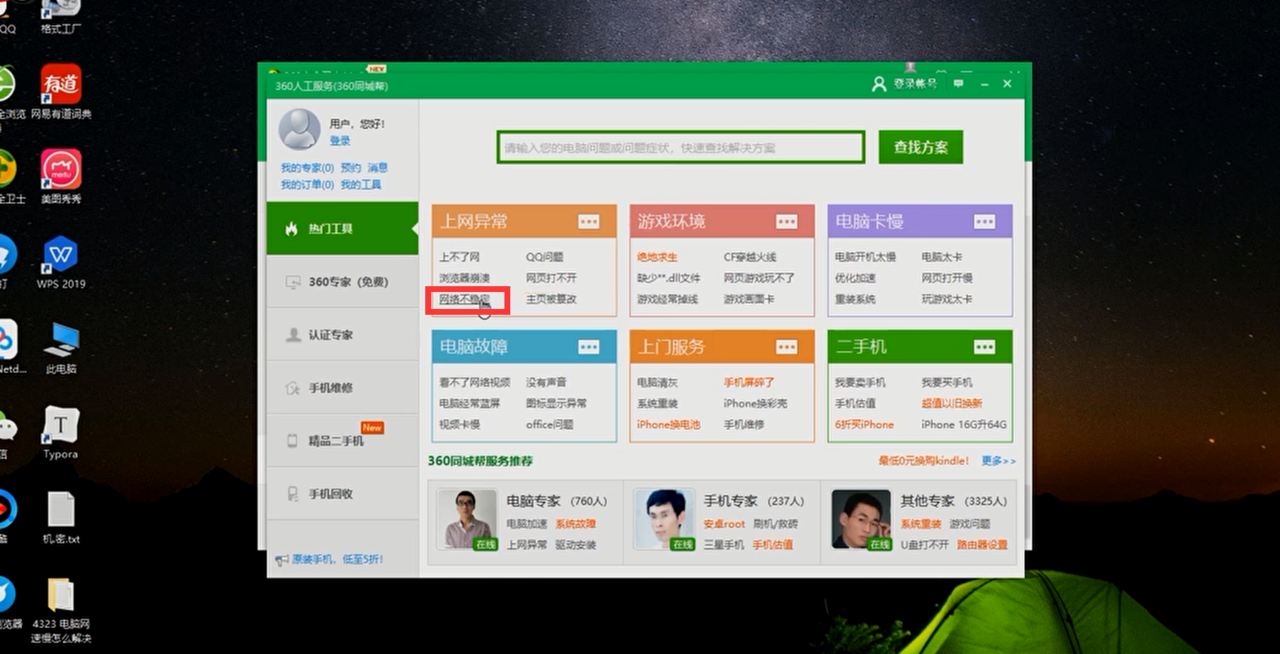This screenshot has width=1280, height=654.
Task: Select the 360专家(免费) sidebar tab
Action: (342, 282)
